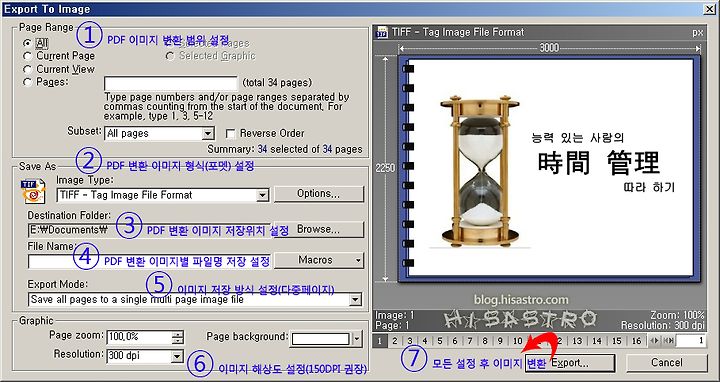Viewport: 720px width, 382px height.
Task: Switch to page tab 1 in preview
Action: (x=379, y=341)
